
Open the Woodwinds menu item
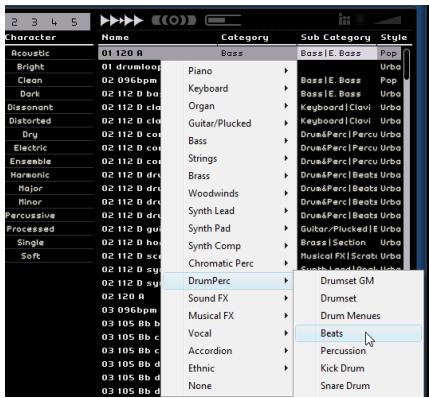tap(228, 193)
